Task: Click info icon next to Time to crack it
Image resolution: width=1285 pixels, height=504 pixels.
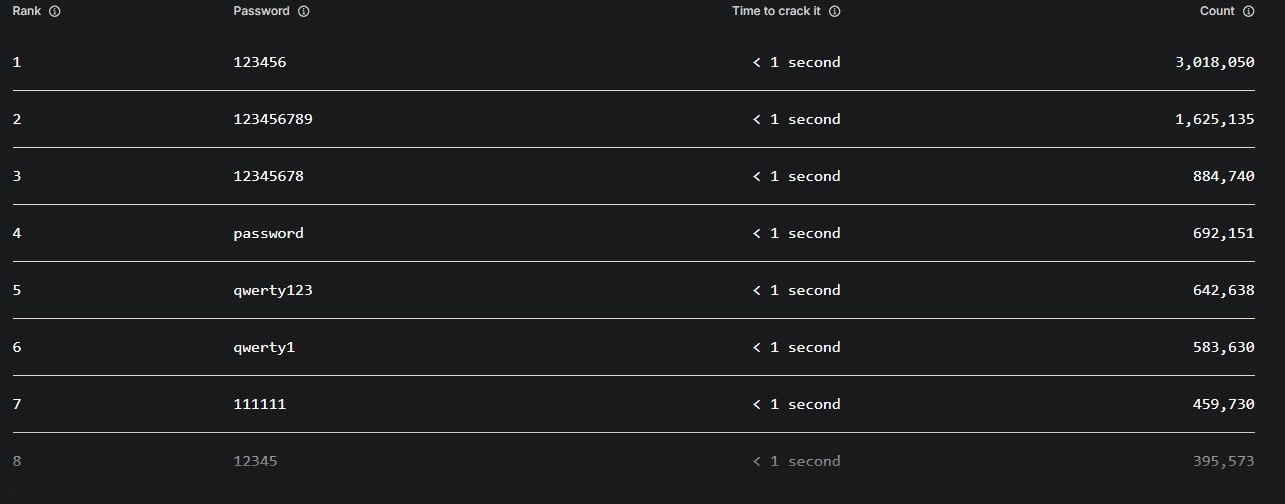Action: 835,12
